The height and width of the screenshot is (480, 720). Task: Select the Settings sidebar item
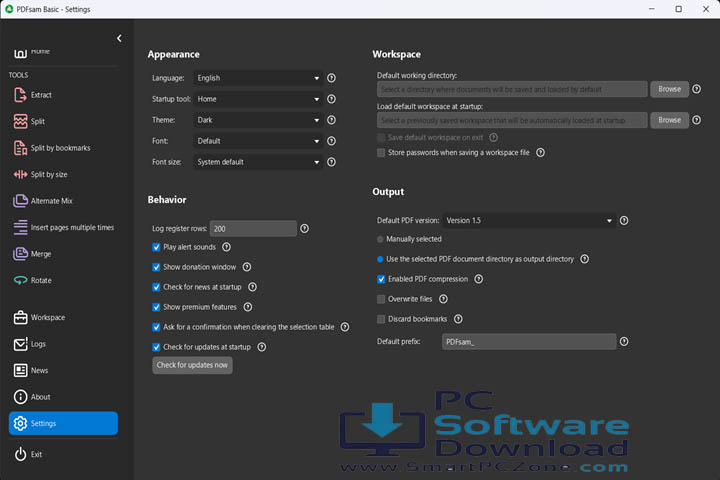[x=63, y=423]
